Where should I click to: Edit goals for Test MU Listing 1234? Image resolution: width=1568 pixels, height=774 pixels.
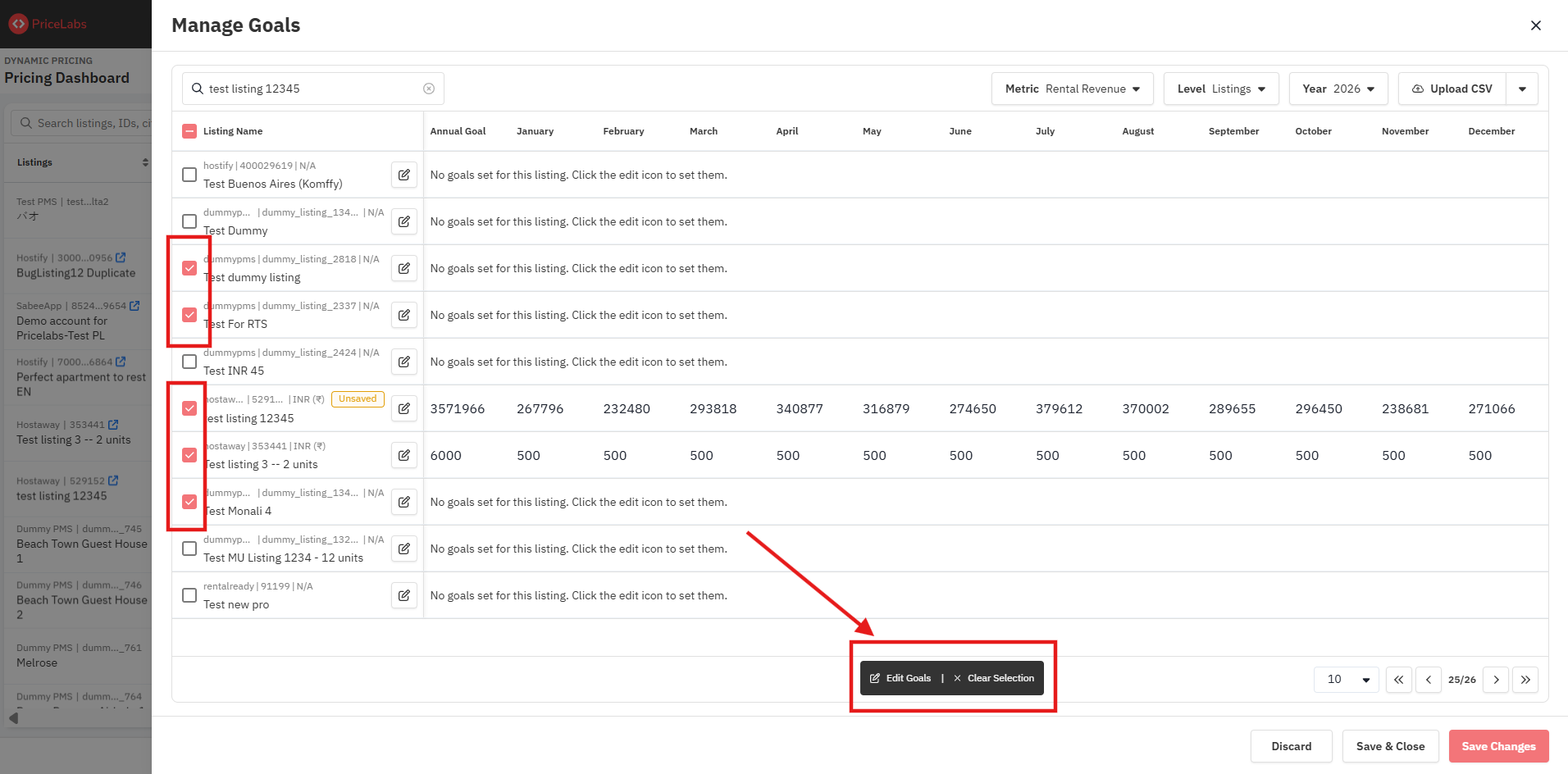pos(404,549)
